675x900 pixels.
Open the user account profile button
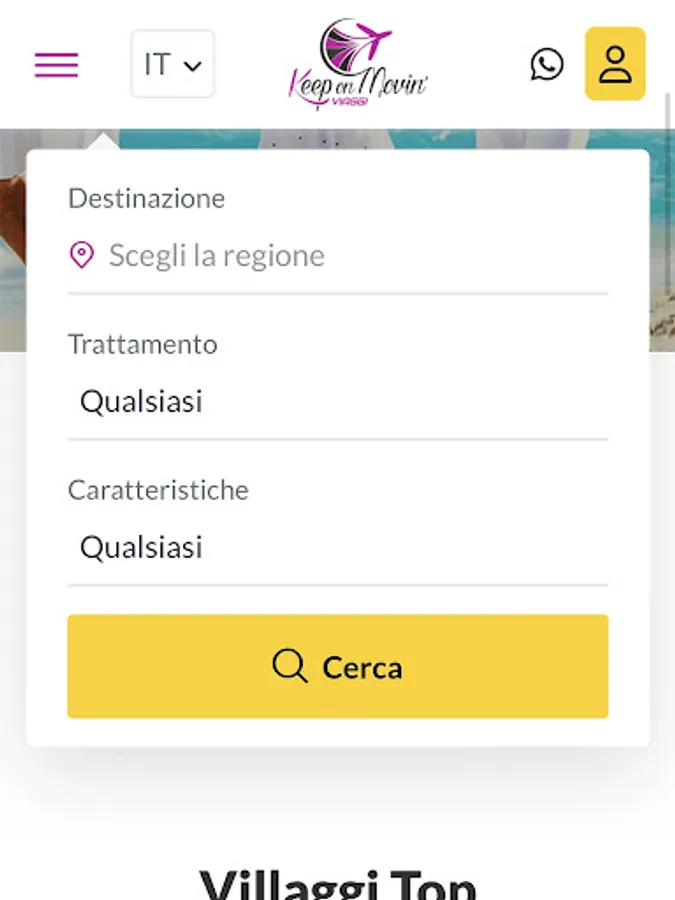(615, 65)
